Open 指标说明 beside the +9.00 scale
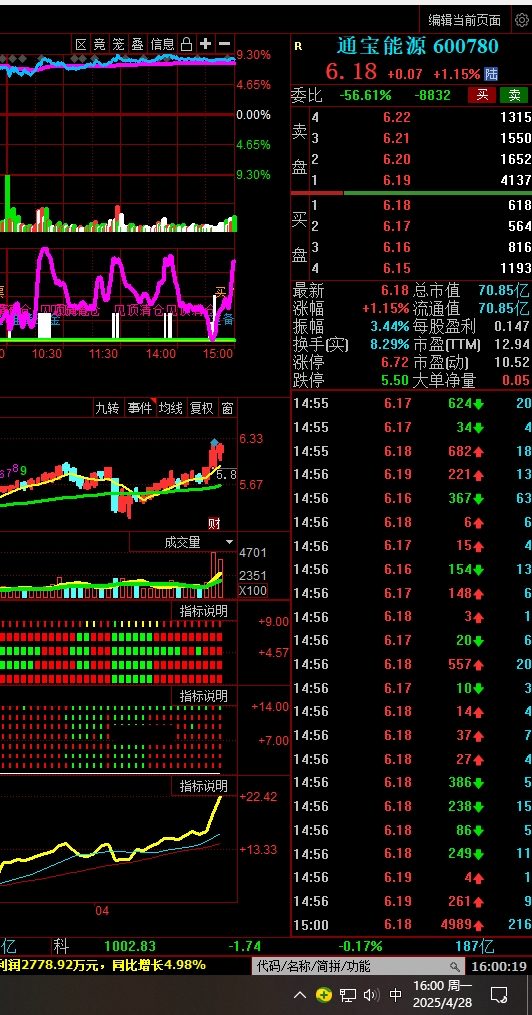532x1015 pixels. (x=203, y=610)
